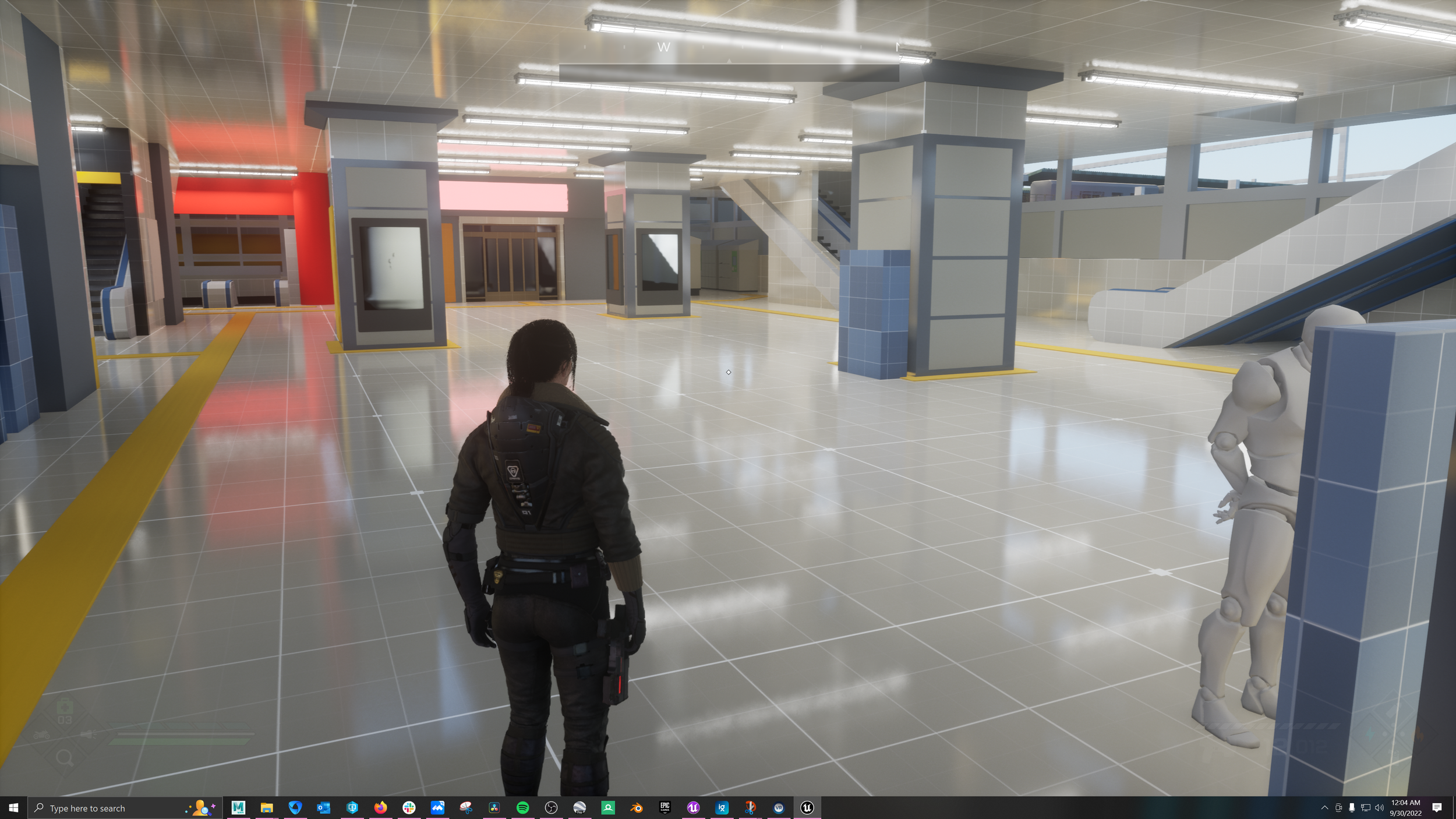Click the search highlights person icon

click(x=200, y=808)
